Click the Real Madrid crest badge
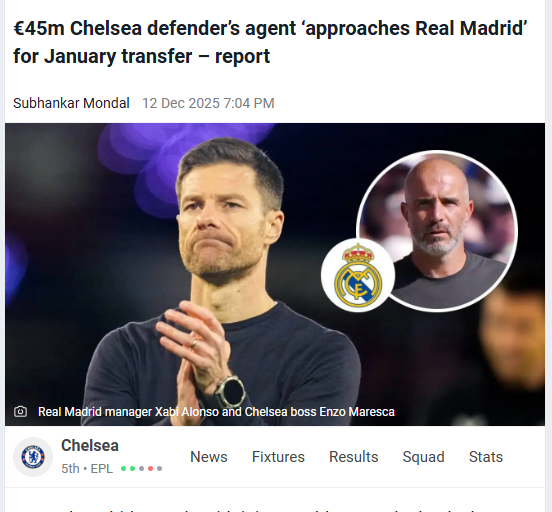 pos(358,275)
